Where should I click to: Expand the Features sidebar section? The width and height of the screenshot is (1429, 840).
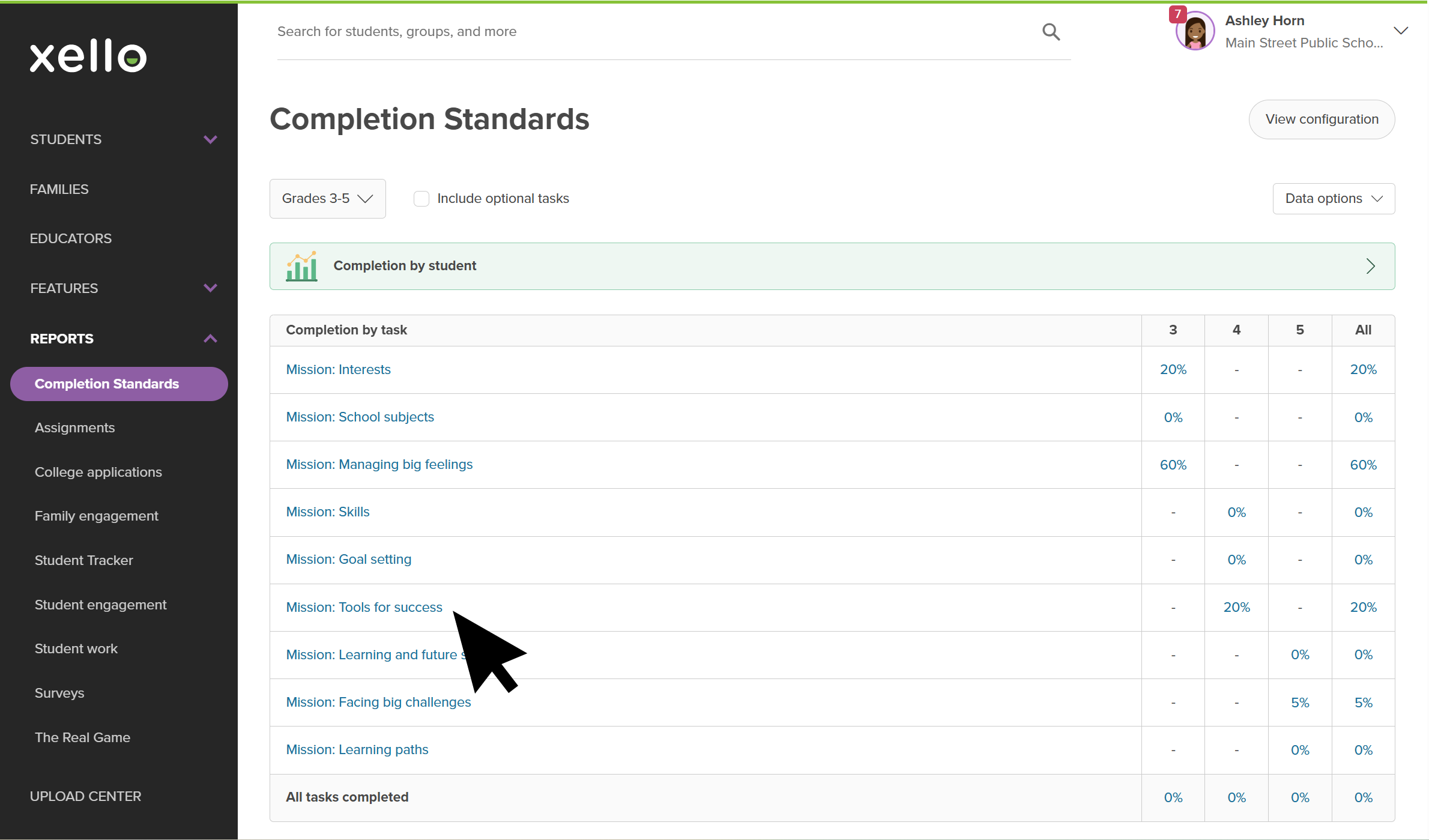[210, 288]
